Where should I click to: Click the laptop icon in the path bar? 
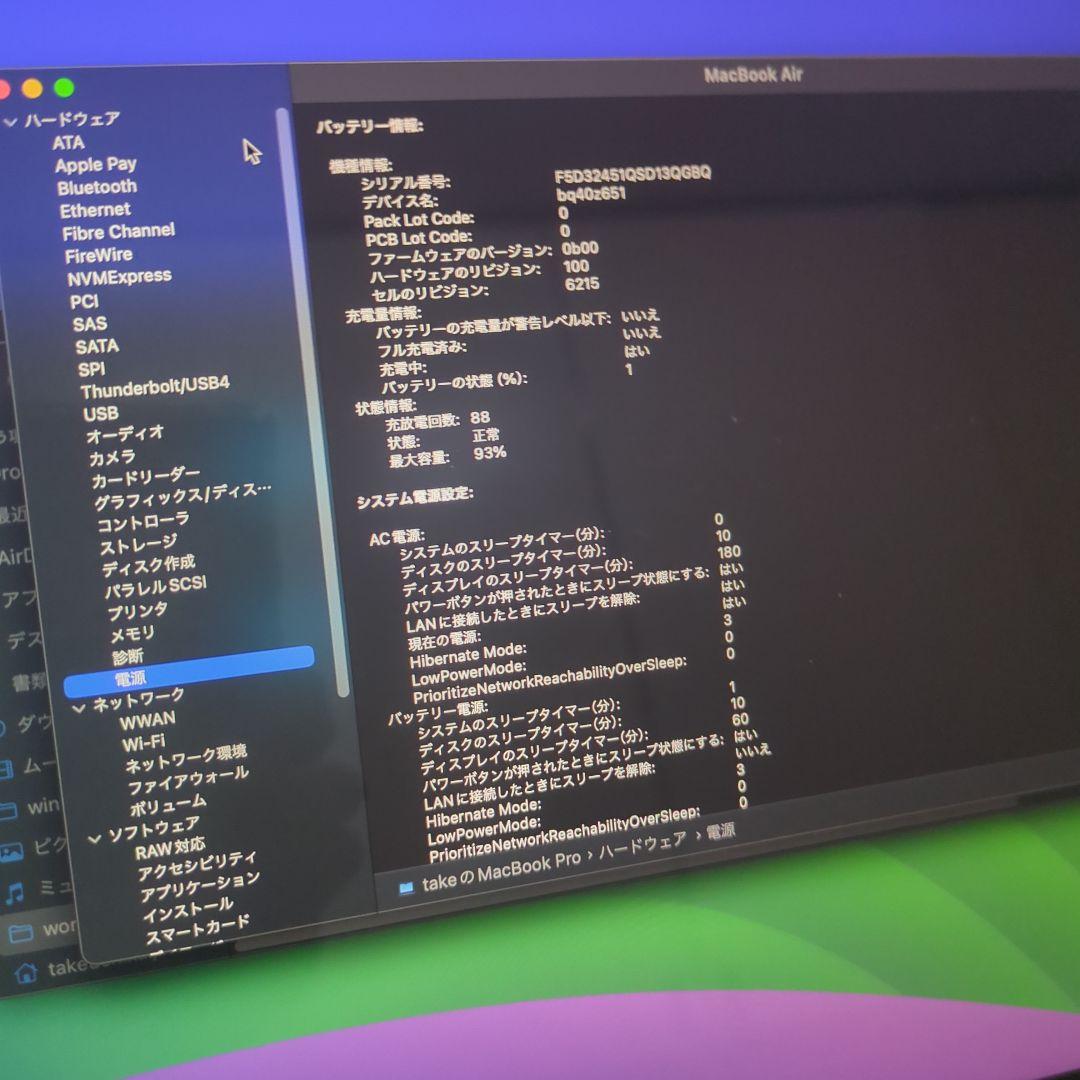pyautogui.click(x=406, y=887)
